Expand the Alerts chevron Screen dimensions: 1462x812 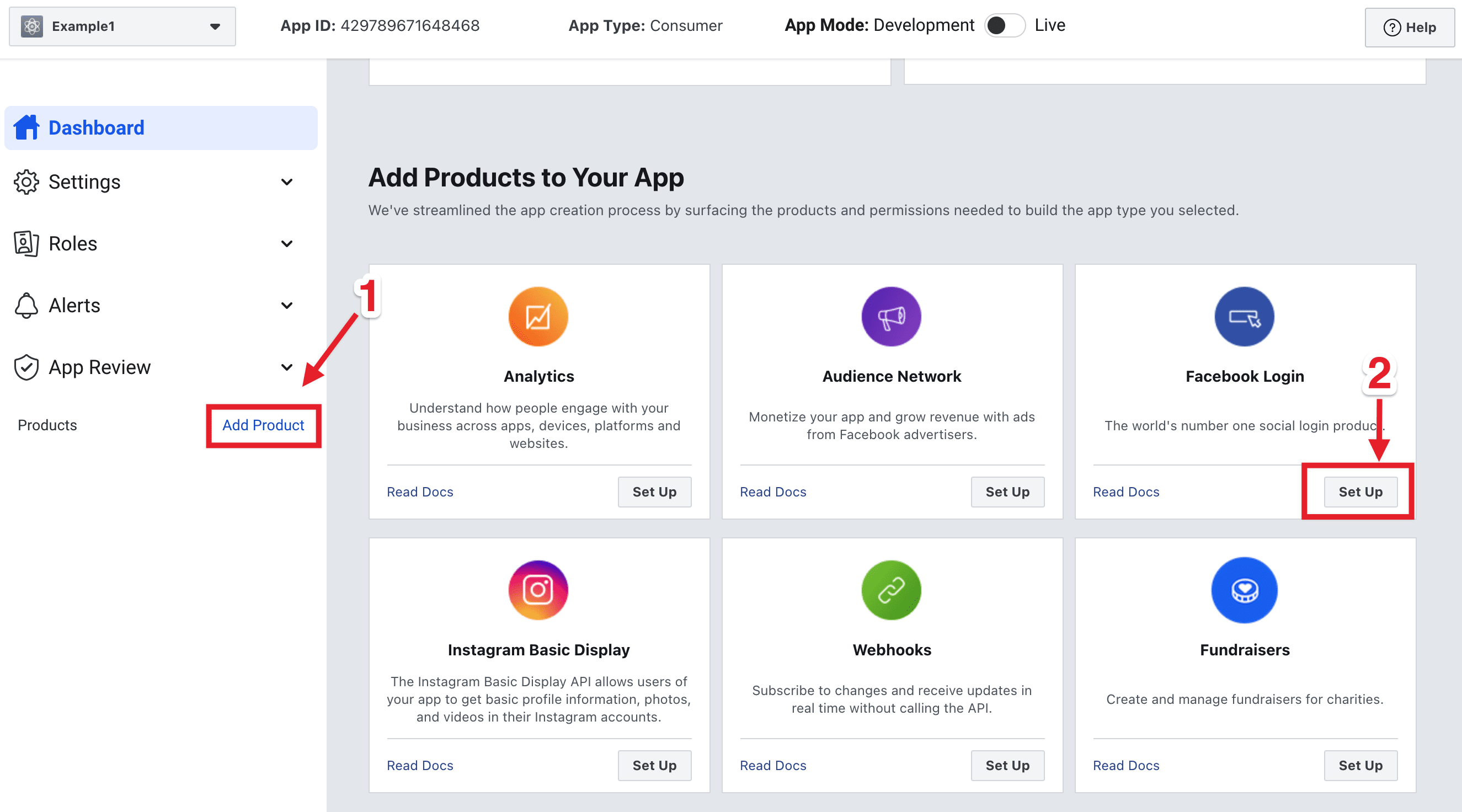(x=287, y=305)
